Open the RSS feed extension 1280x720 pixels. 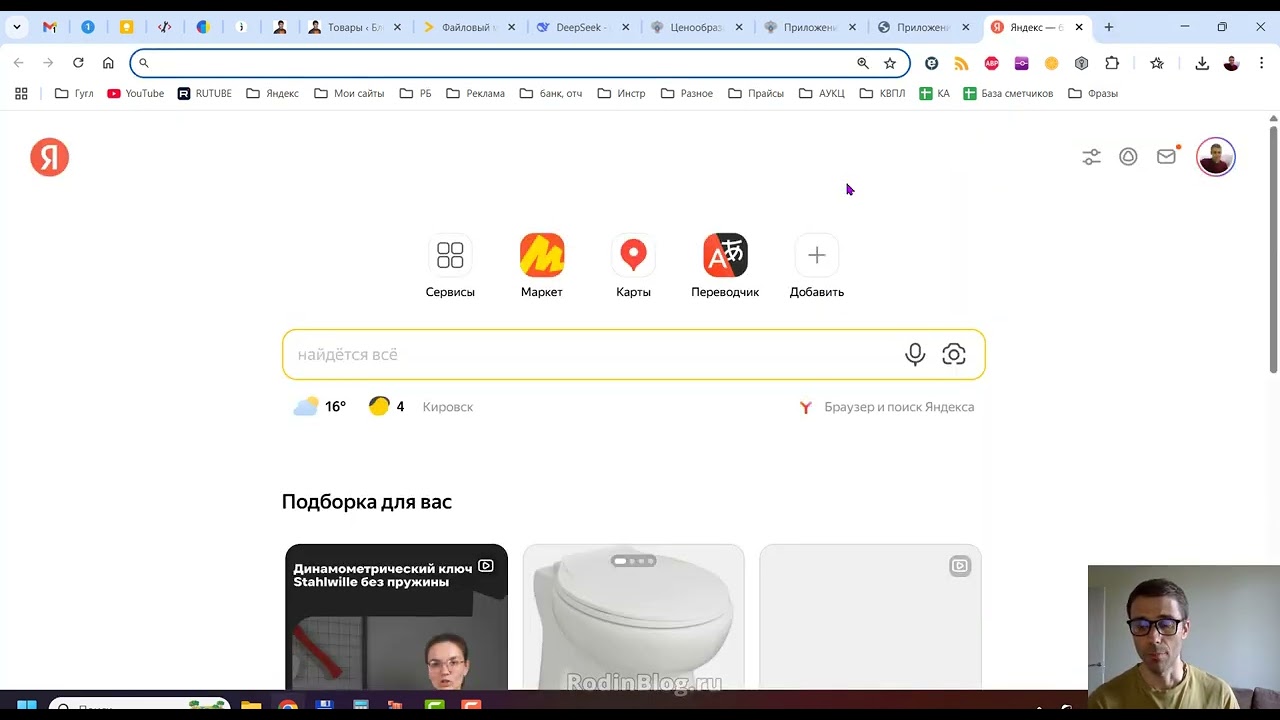pos(961,63)
